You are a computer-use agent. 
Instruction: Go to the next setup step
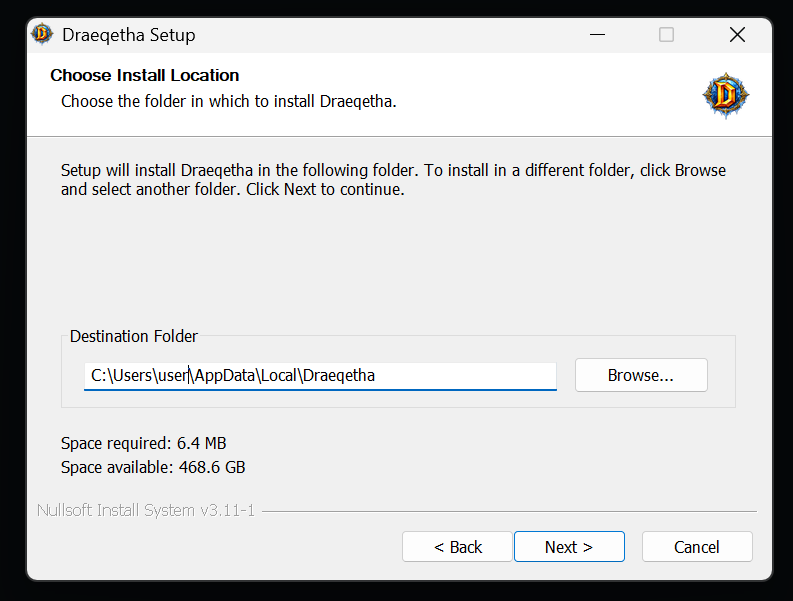569,546
